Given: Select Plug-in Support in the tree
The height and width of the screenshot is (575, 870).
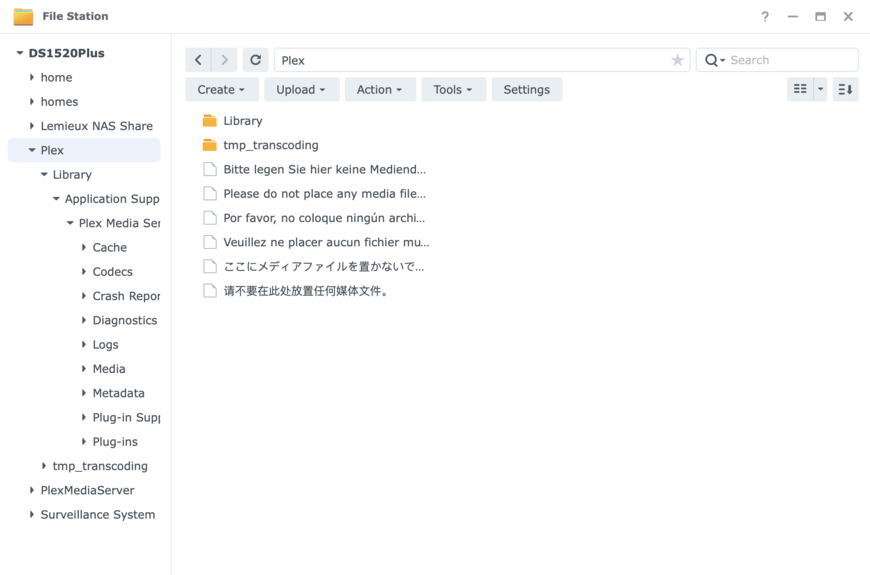Looking at the screenshot, I should pyautogui.click(x=126, y=417).
